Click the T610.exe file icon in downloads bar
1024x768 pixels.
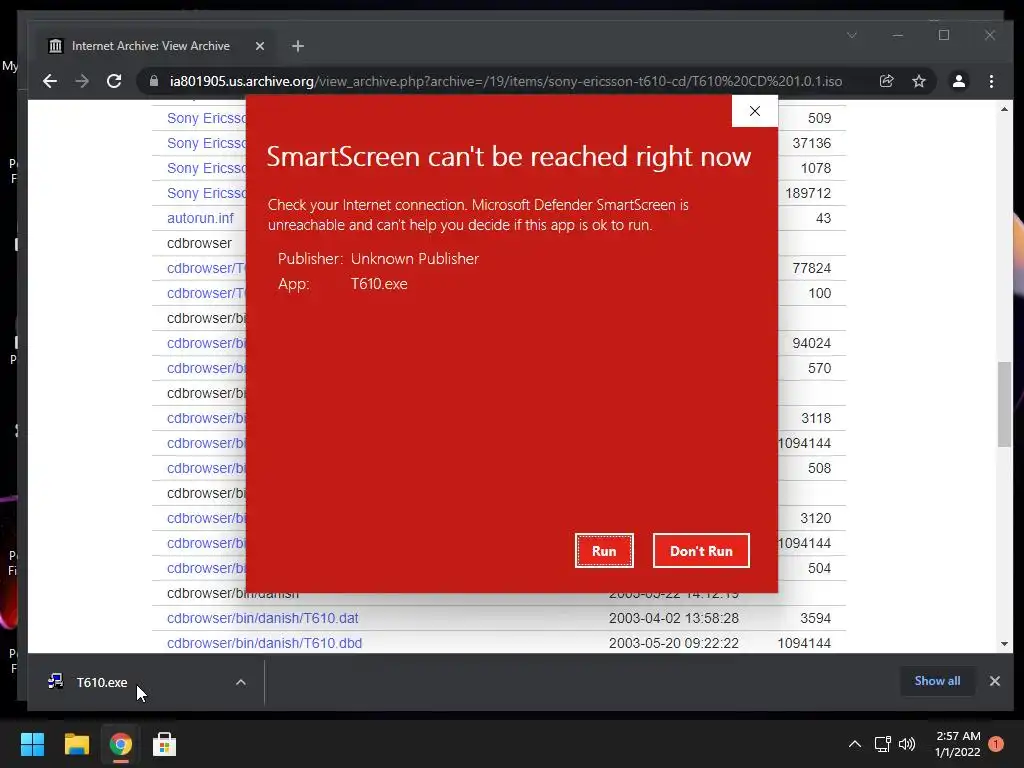pos(56,682)
